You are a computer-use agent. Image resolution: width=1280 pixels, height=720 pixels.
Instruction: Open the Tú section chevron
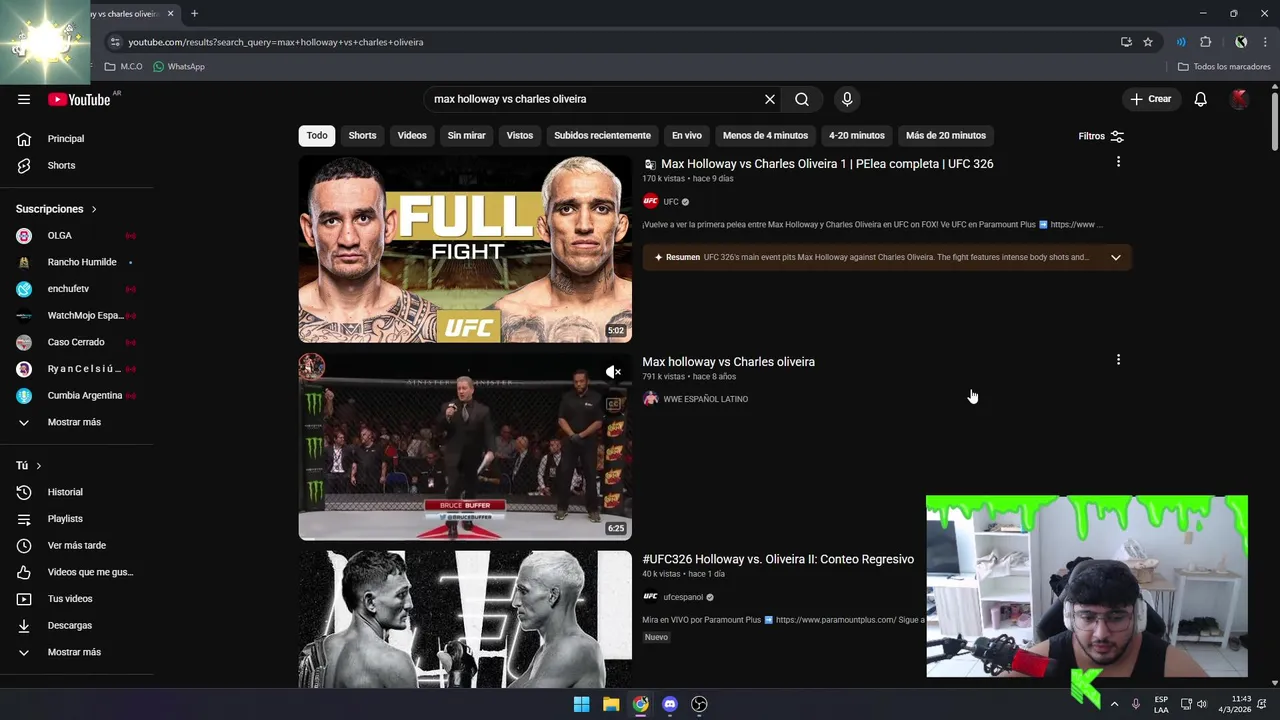(x=39, y=466)
